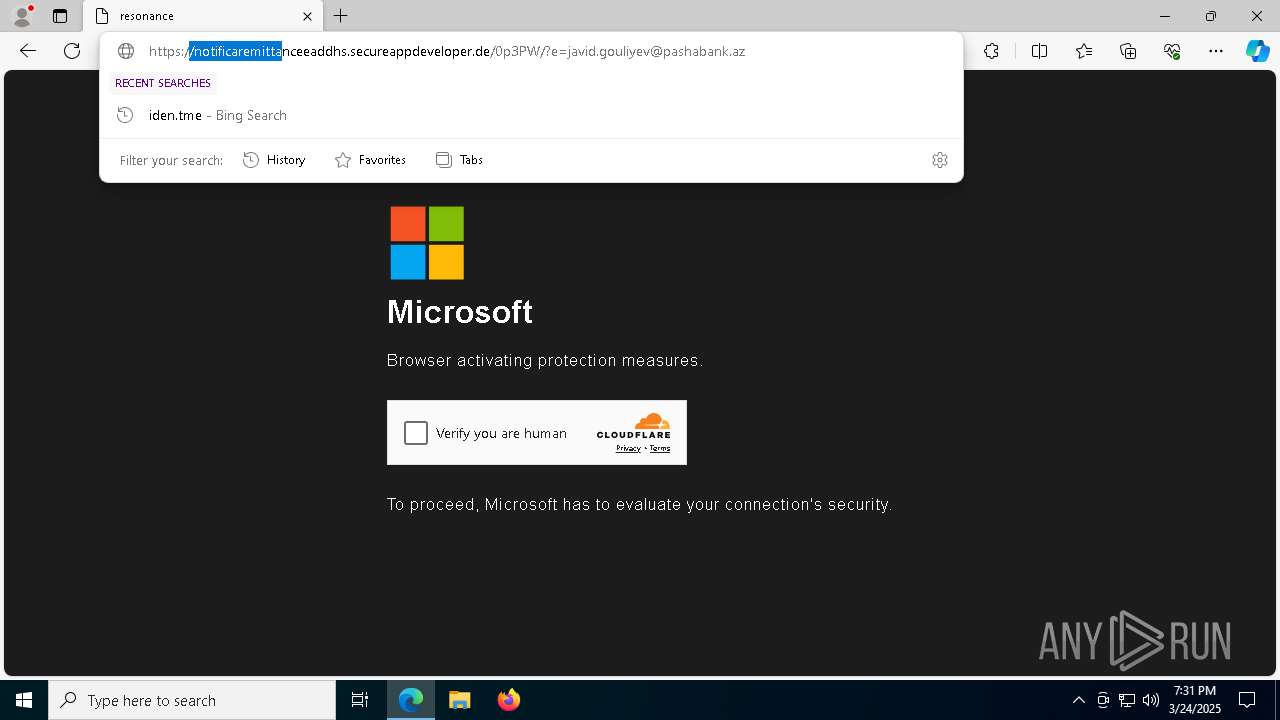
Task: Click the Filter your search label
Action: click(171, 160)
